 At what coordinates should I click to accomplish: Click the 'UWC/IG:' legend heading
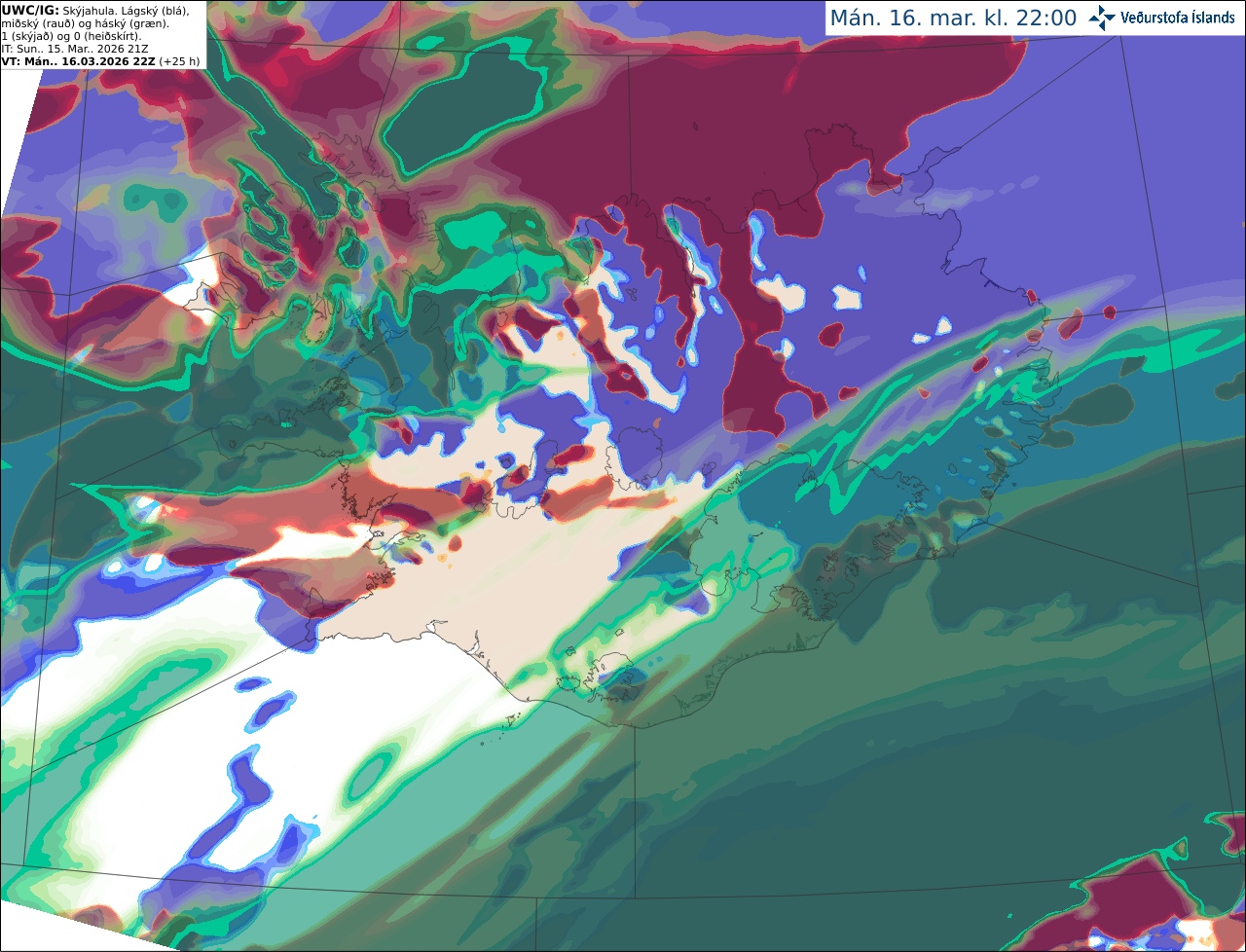30,10
